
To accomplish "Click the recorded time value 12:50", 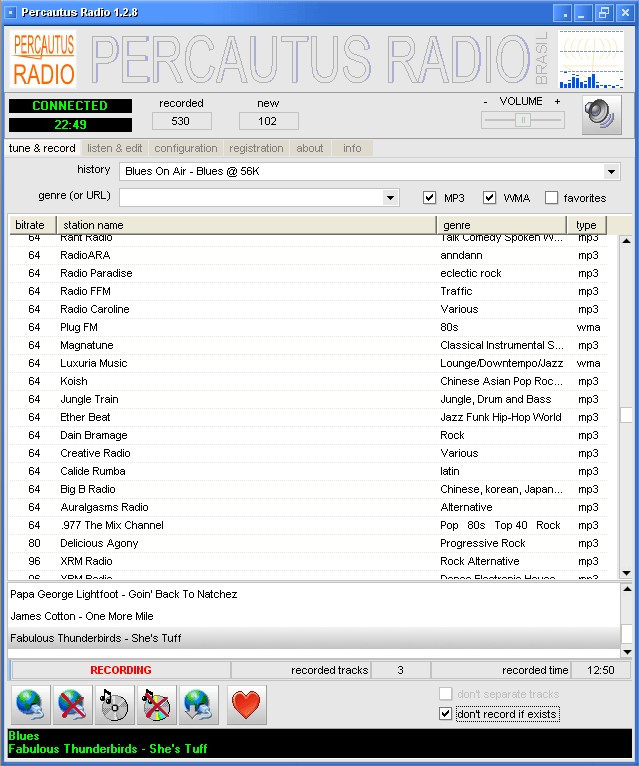I will click(x=601, y=670).
